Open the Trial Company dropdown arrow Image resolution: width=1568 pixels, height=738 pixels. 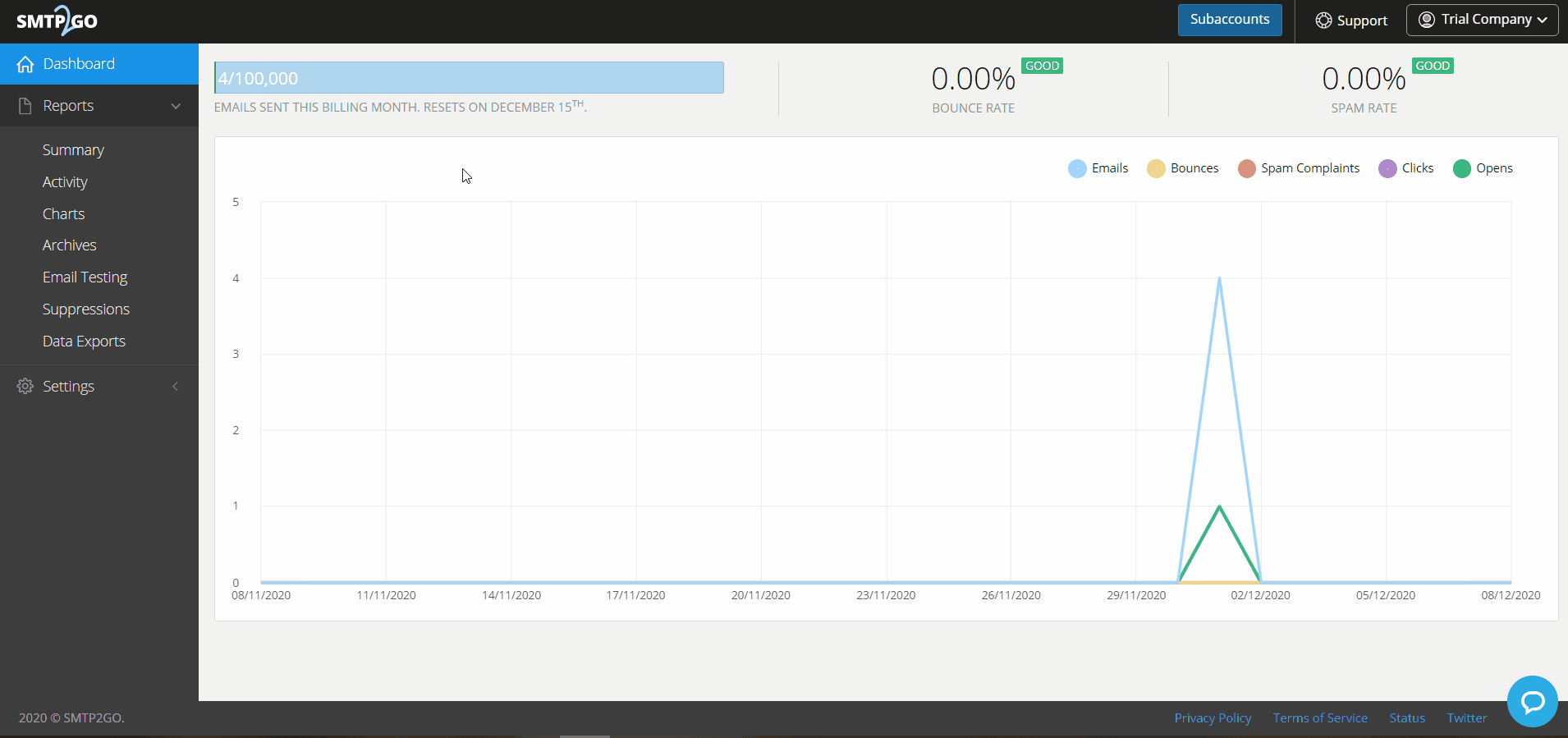click(1543, 20)
